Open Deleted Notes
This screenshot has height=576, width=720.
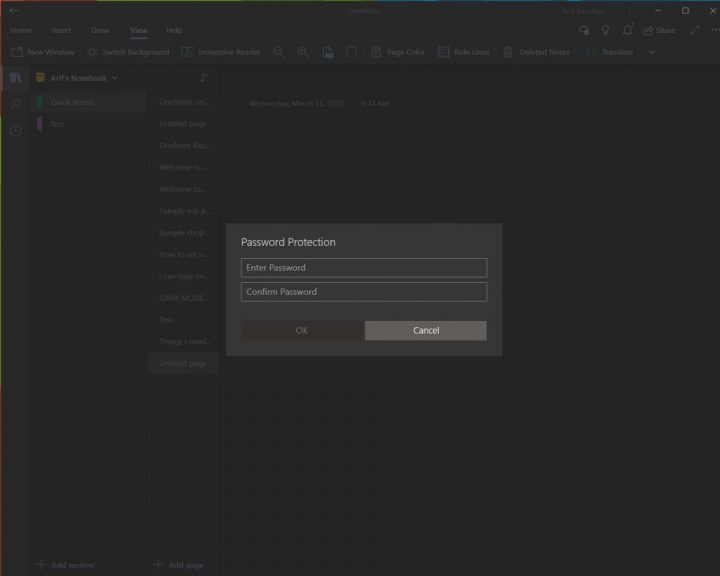(536, 52)
